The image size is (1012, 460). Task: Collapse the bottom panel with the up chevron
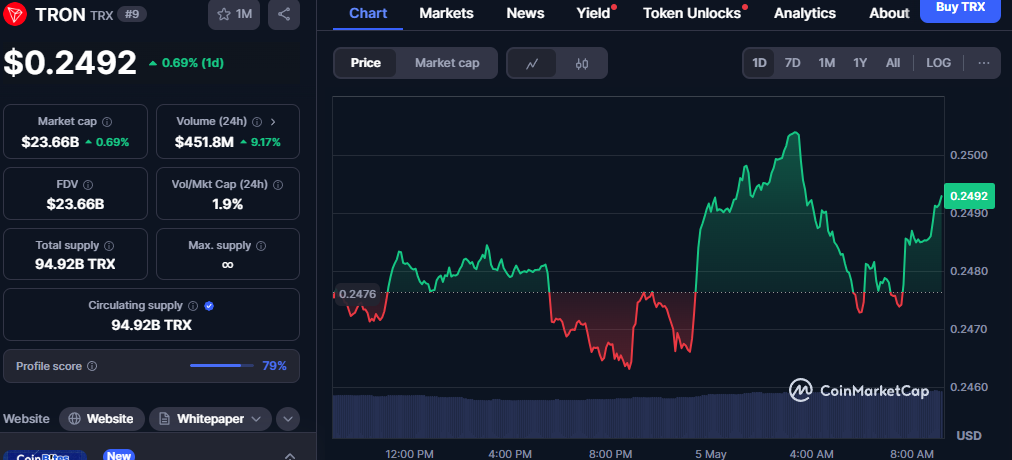tap(290, 455)
